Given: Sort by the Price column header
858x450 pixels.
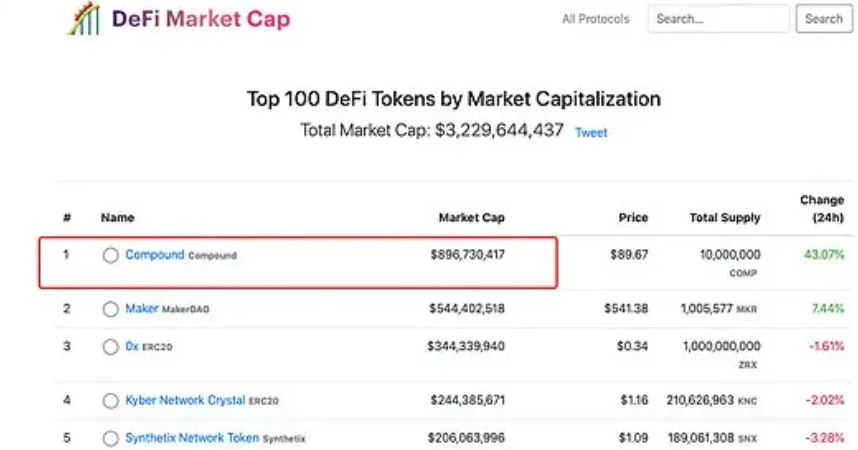Looking at the screenshot, I should tap(633, 218).
